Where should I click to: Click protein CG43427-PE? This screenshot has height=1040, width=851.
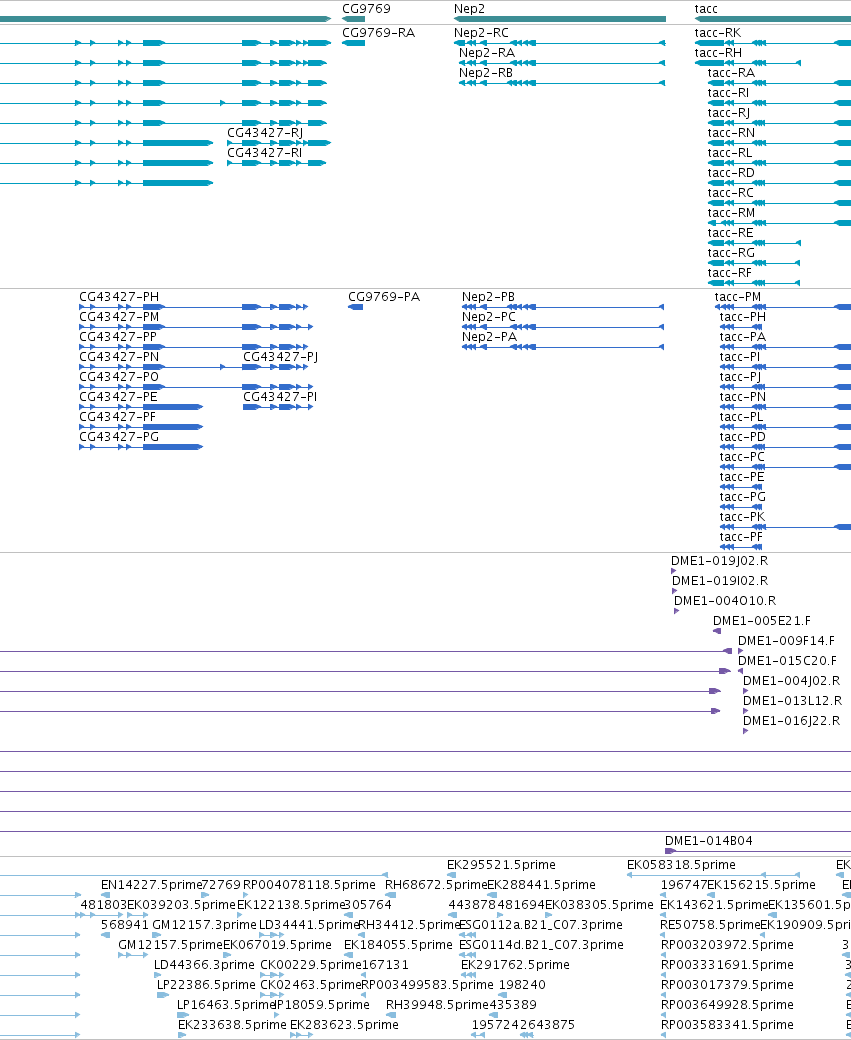[x=119, y=397]
